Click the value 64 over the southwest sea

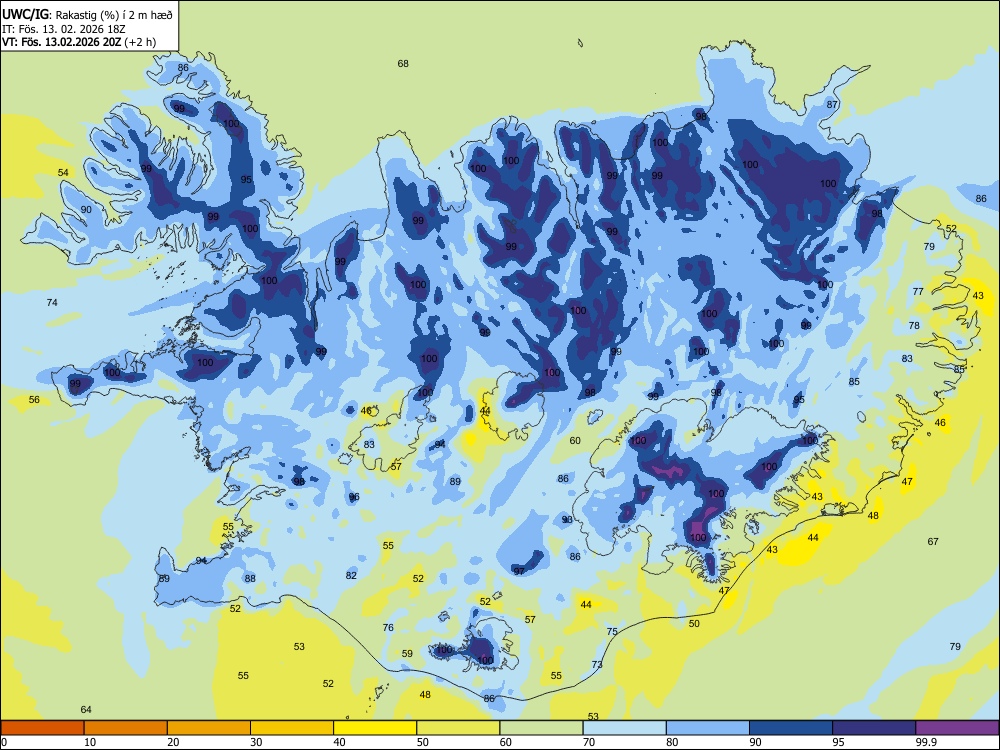[x=86, y=710]
